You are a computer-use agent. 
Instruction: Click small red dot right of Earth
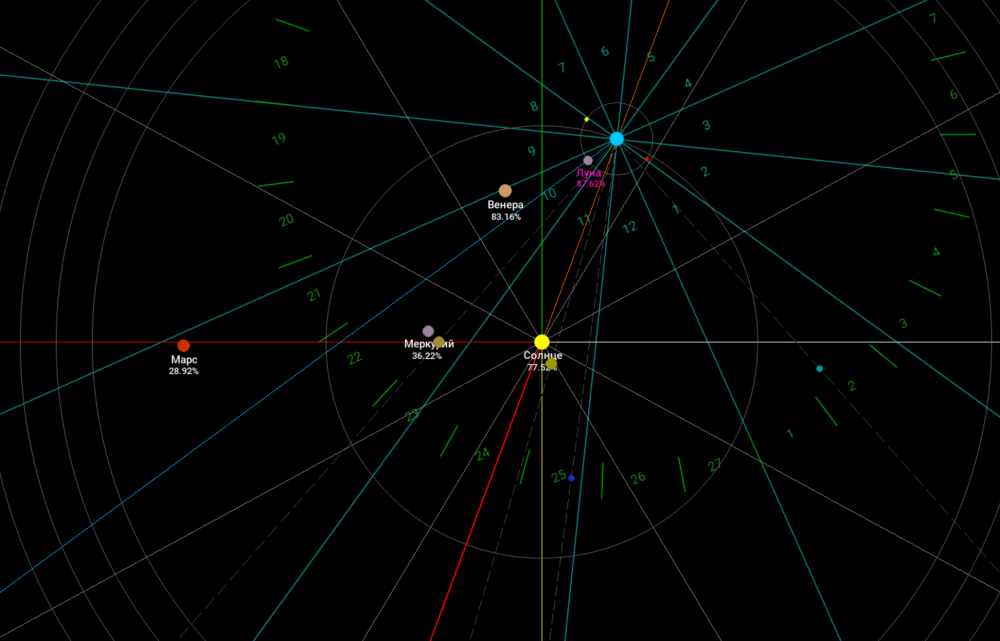coord(648,159)
